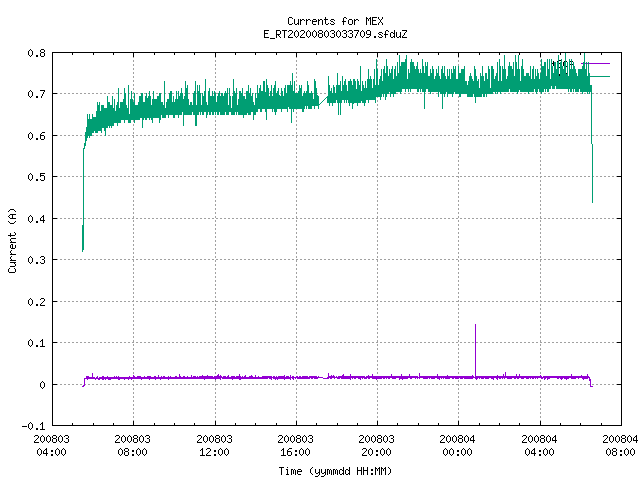The image size is (640, 480).
Task: Click the y-axis tick label '0.2'
Action: click(x=36, y=302)
